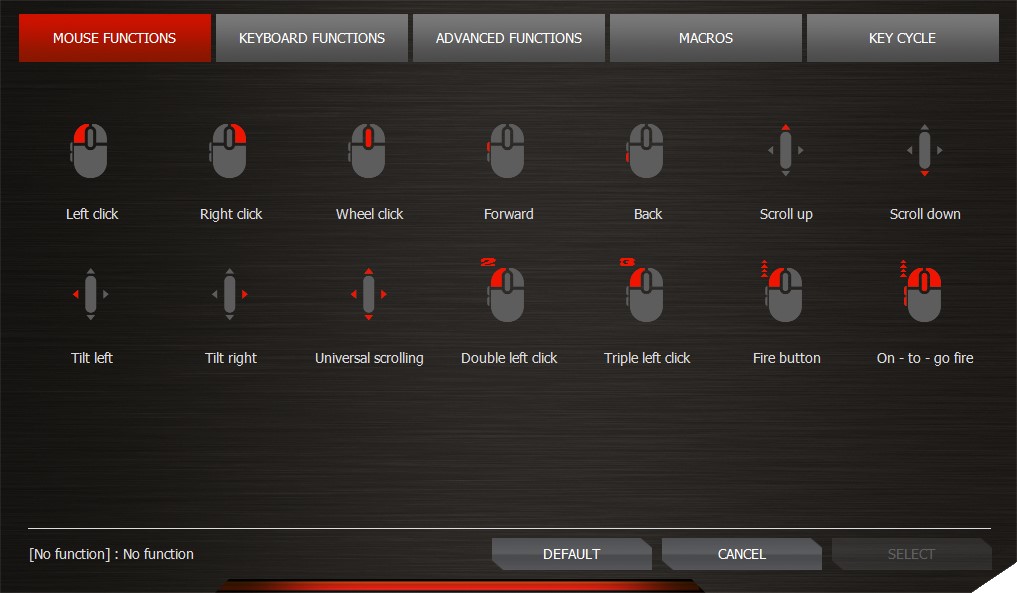Open the Advanced Functions tab
The height and width of the screenshot is (593, 1017).
pos(509,38)
